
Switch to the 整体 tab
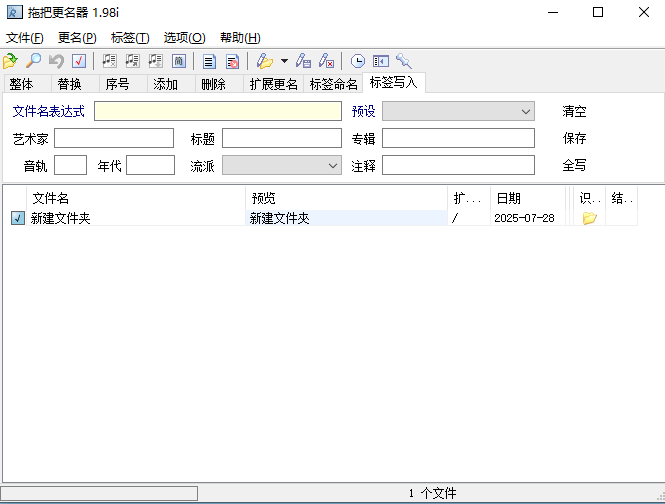27,84
